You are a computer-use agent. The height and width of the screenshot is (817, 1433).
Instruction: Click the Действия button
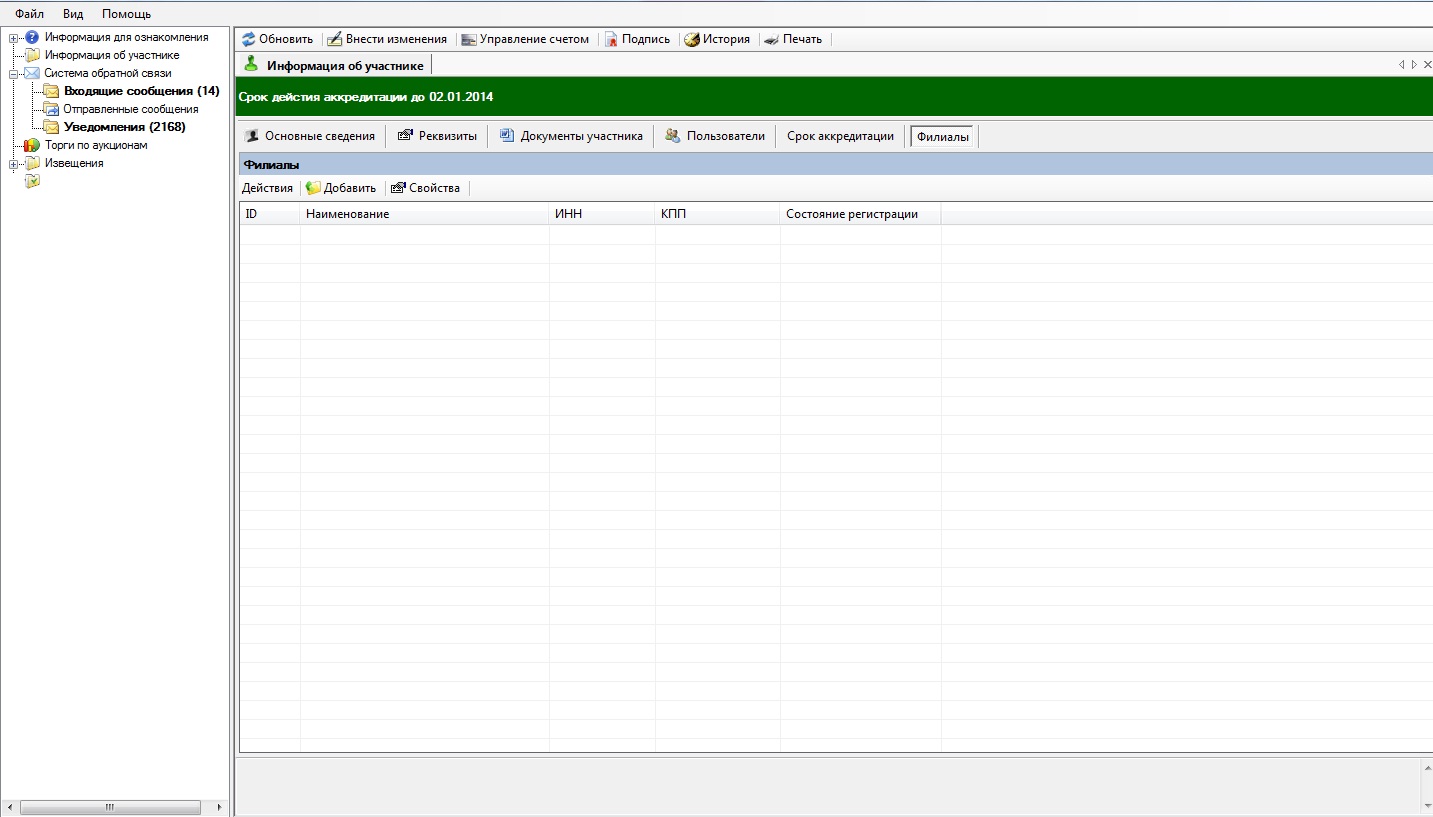[267, 188]
